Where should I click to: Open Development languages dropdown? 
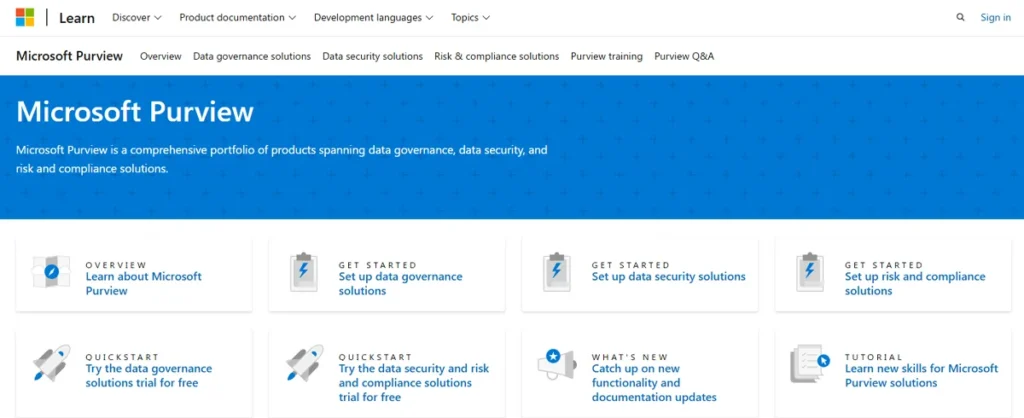point(374,18)
